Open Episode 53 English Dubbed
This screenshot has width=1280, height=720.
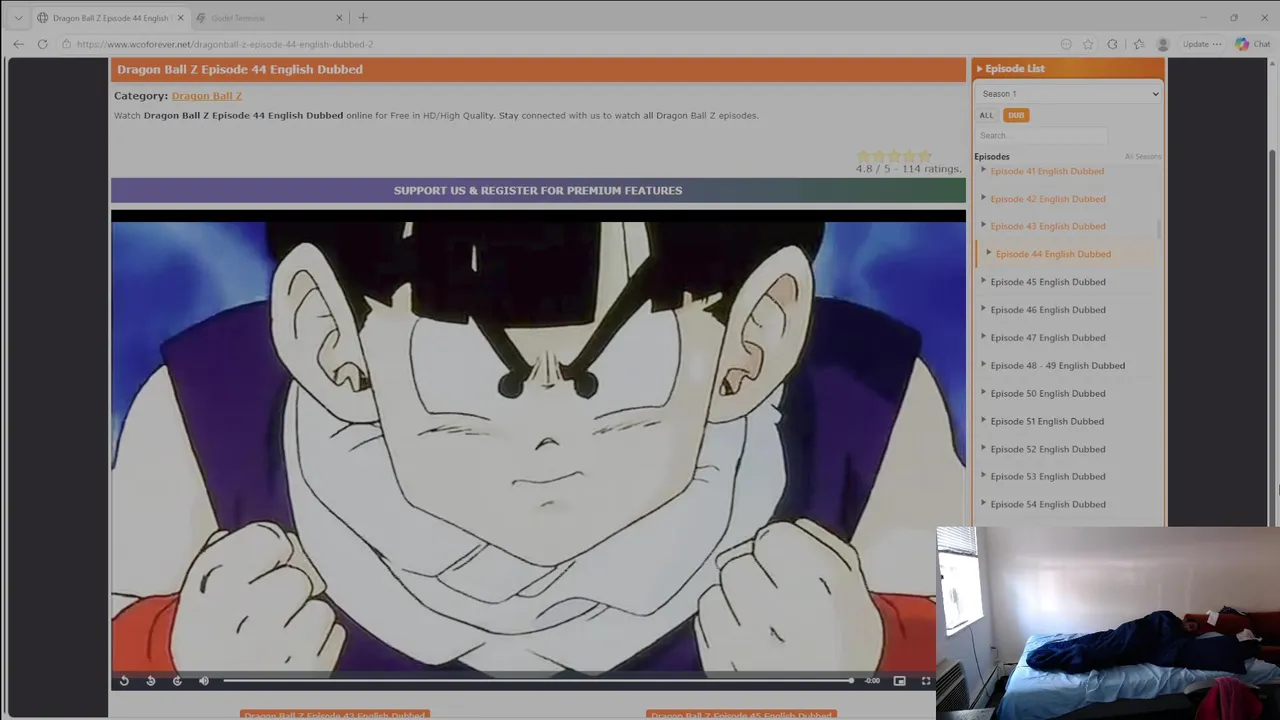click(x=1047, y=476)
